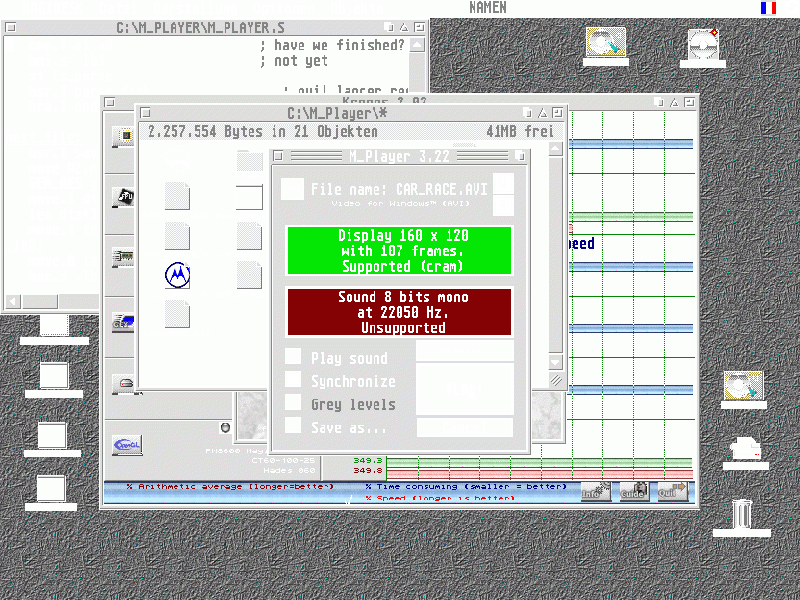Screen dimensions: 800x600
Task: Click the FPU icon in the benchmark sidebar
Action: [125, 196]
